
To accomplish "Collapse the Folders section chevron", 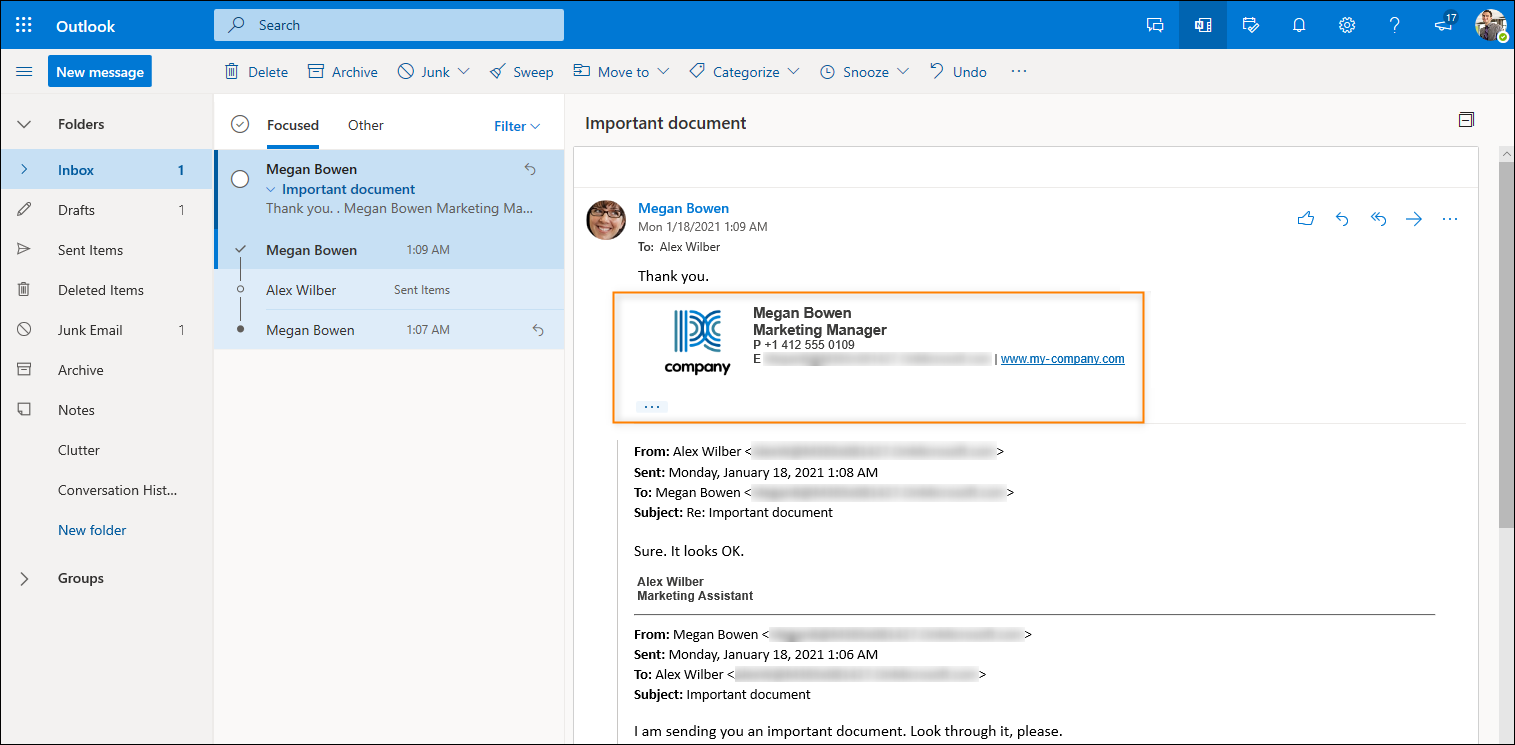I will [24, 125].
